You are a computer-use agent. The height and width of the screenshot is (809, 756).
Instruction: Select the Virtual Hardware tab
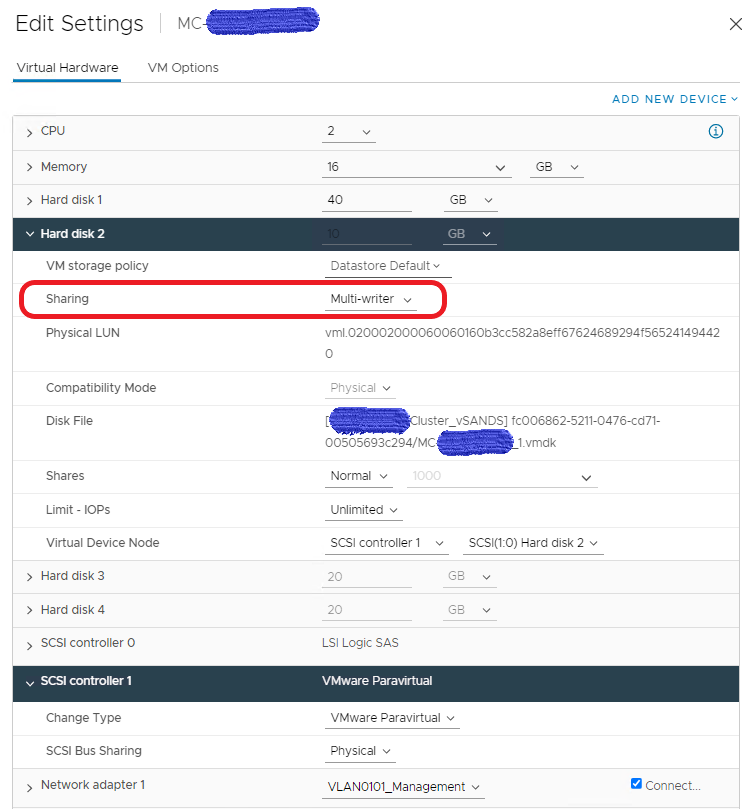(67, 68)
